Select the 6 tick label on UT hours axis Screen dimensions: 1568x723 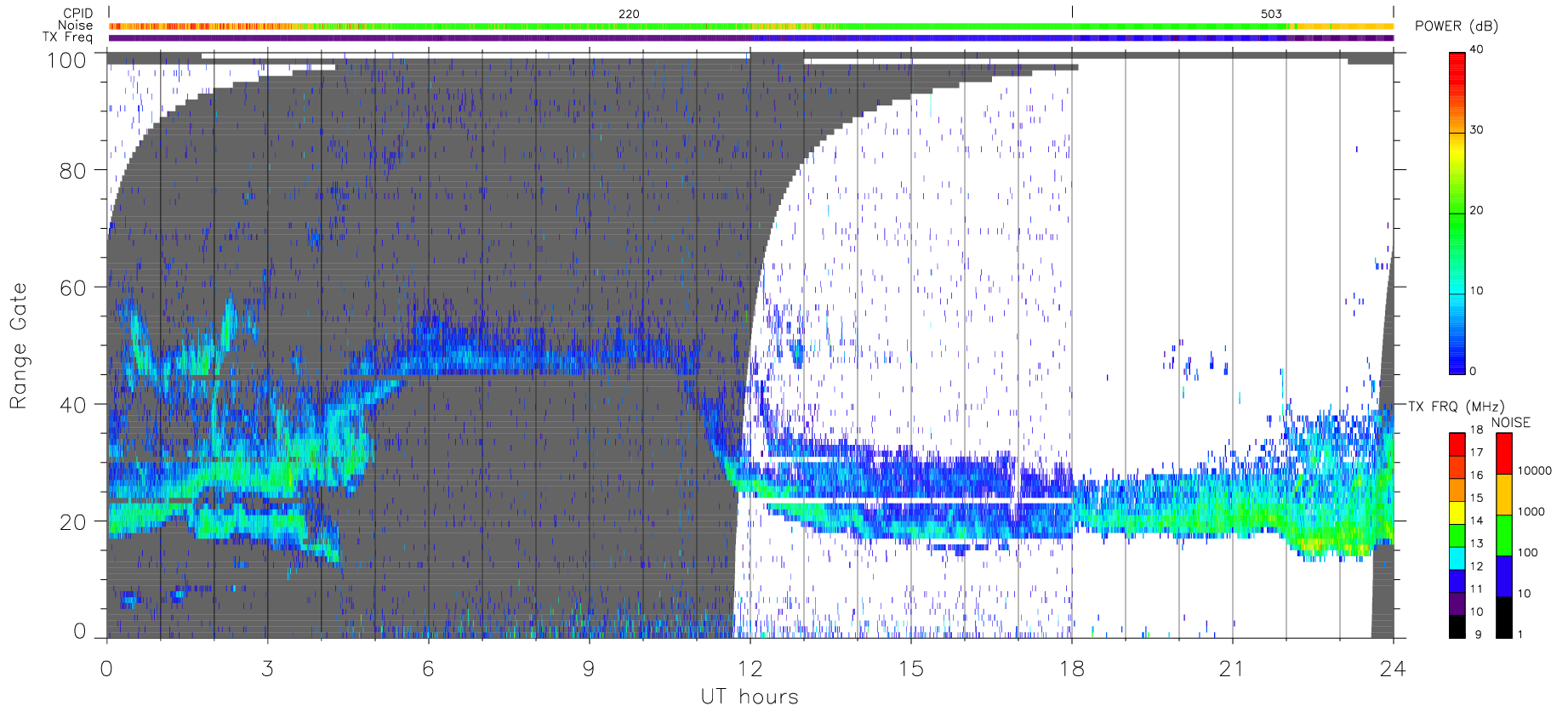point(428,669)
